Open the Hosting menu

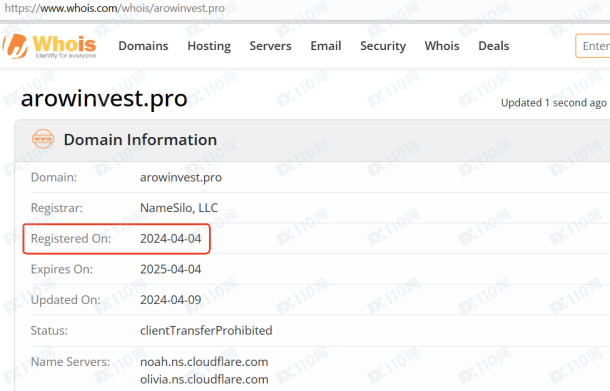tap(209, 46)
